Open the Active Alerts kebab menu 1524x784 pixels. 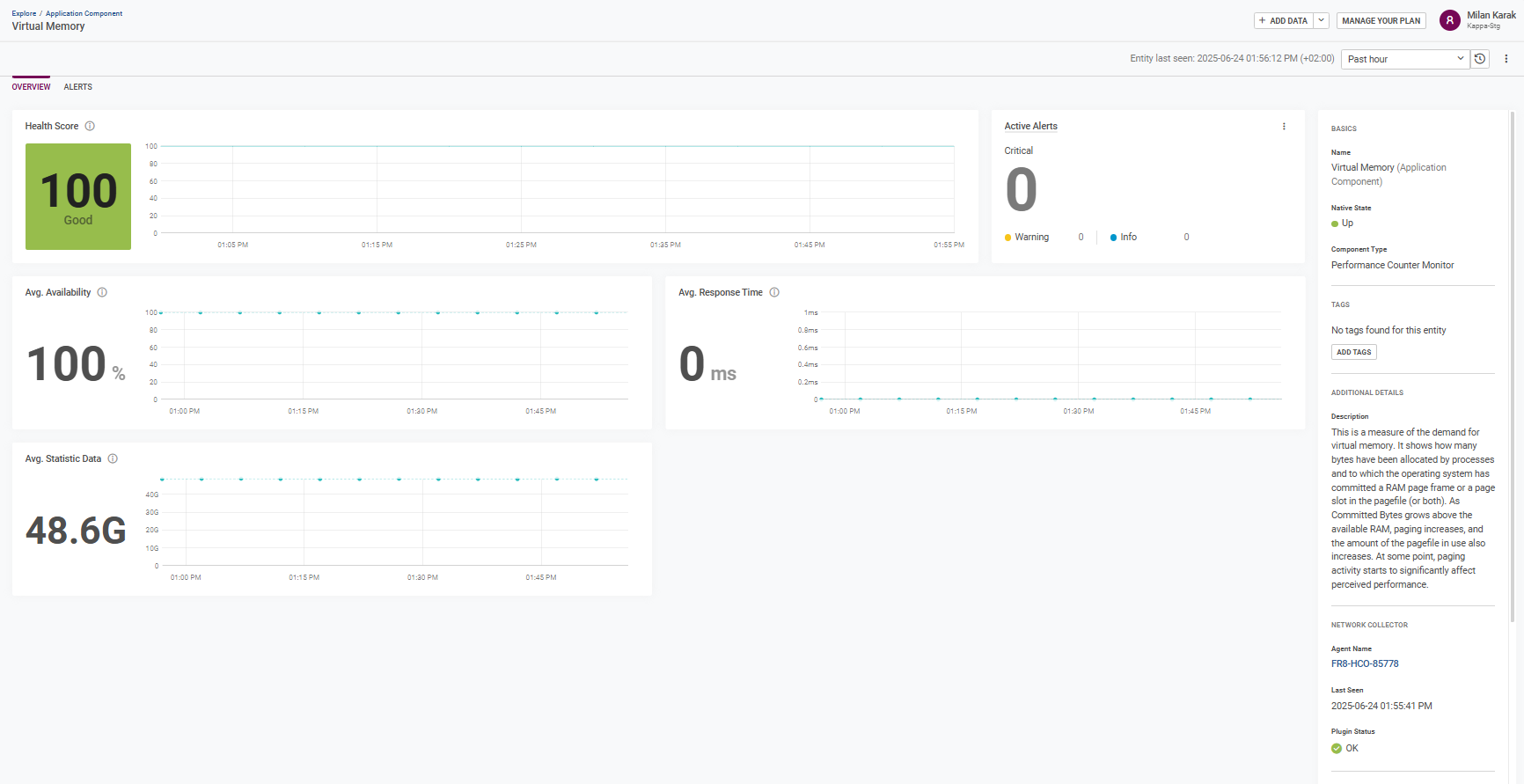[x=1284, y=127]
